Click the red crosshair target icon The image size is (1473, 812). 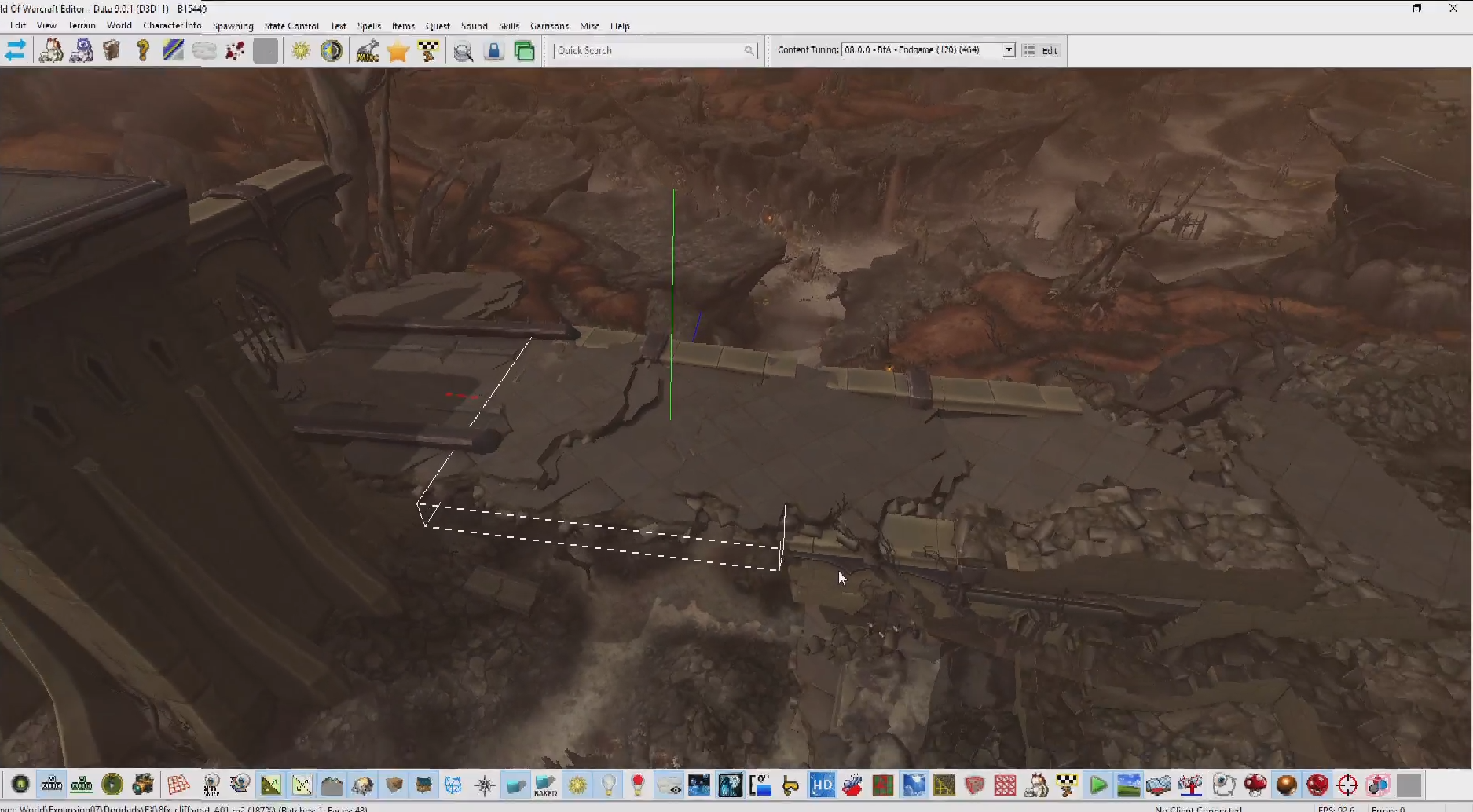1347,784
